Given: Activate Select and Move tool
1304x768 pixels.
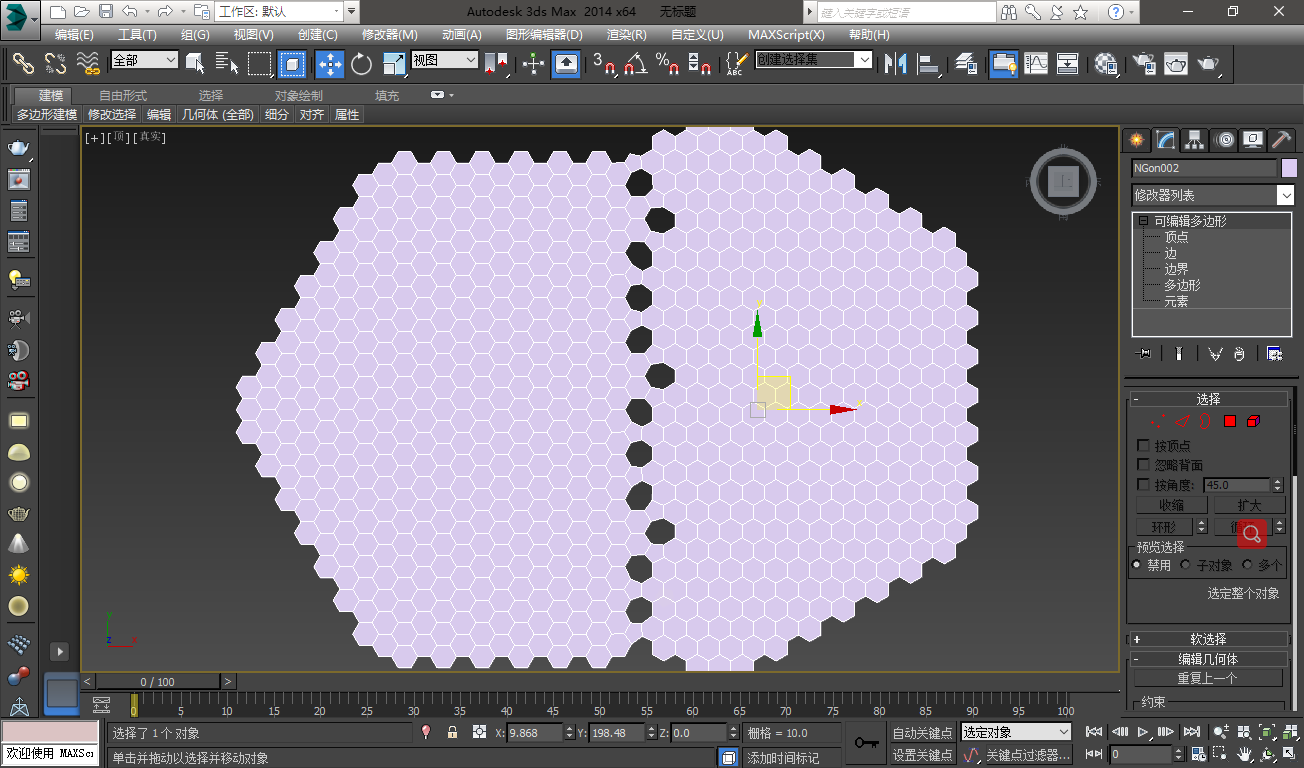Looking at the screenshot, I should [329, 63].
